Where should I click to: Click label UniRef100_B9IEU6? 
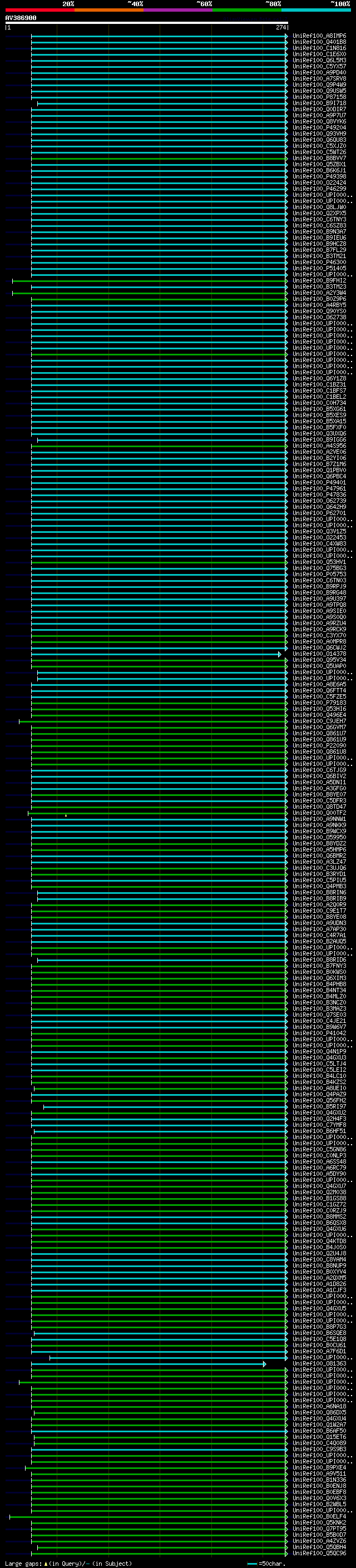point(319,238)
